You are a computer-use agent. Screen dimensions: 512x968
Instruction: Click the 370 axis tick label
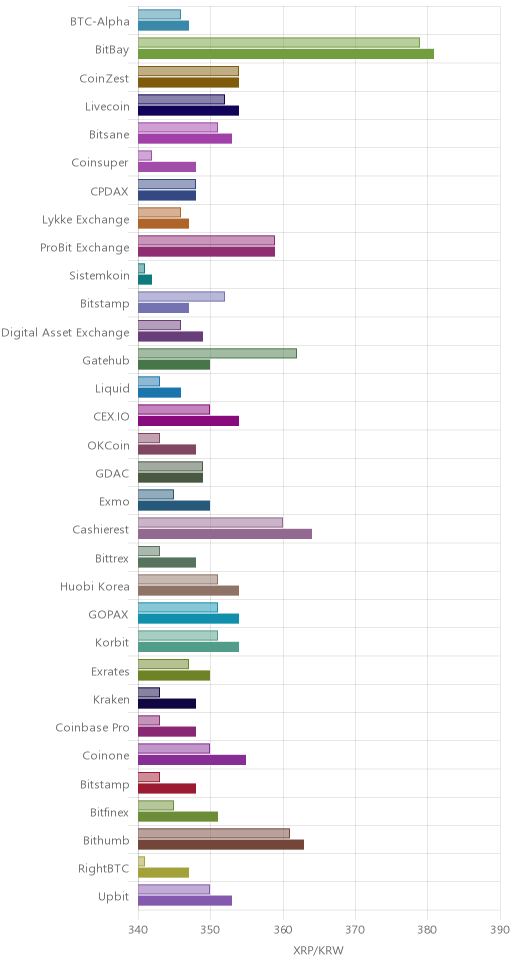pos(355,930)
